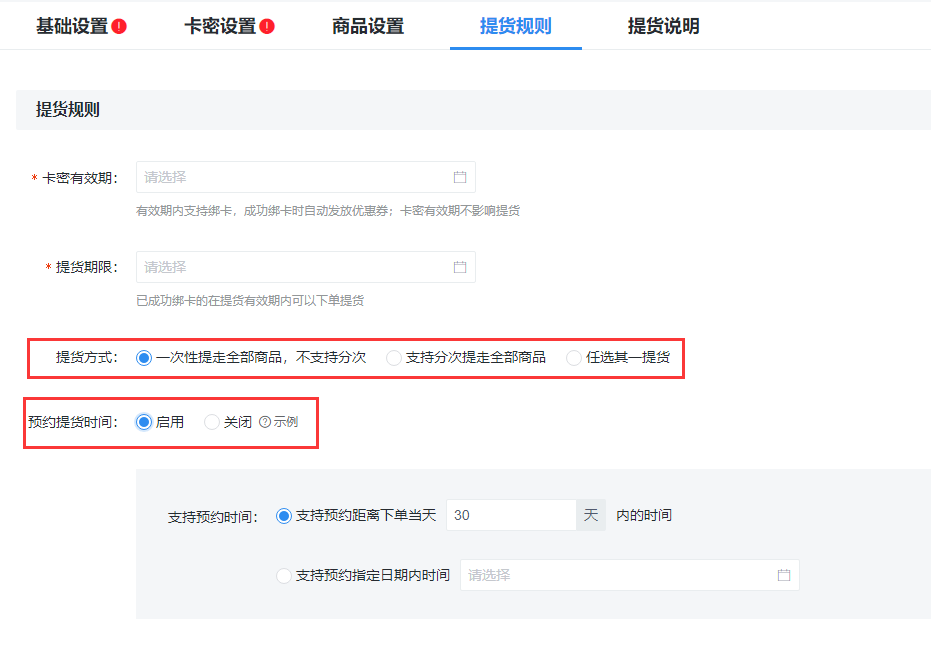Click the calendar icon in 卡密有效期 field
Image resolution: width=931 pixels, height=650 pixels.
click(x=459, y=177)
